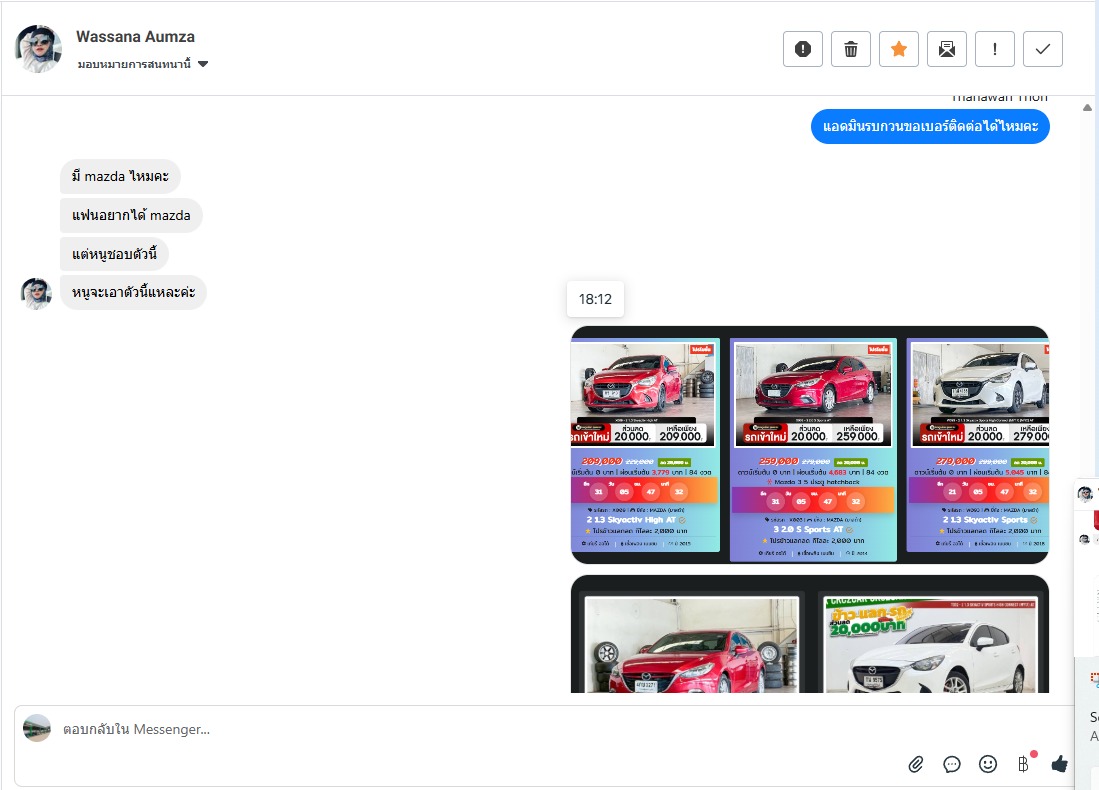
Task: Select the blue message แอดมินรบกวนขอเบอร์ติดต่อได้ไหมคะ
Action: [930, 127]
